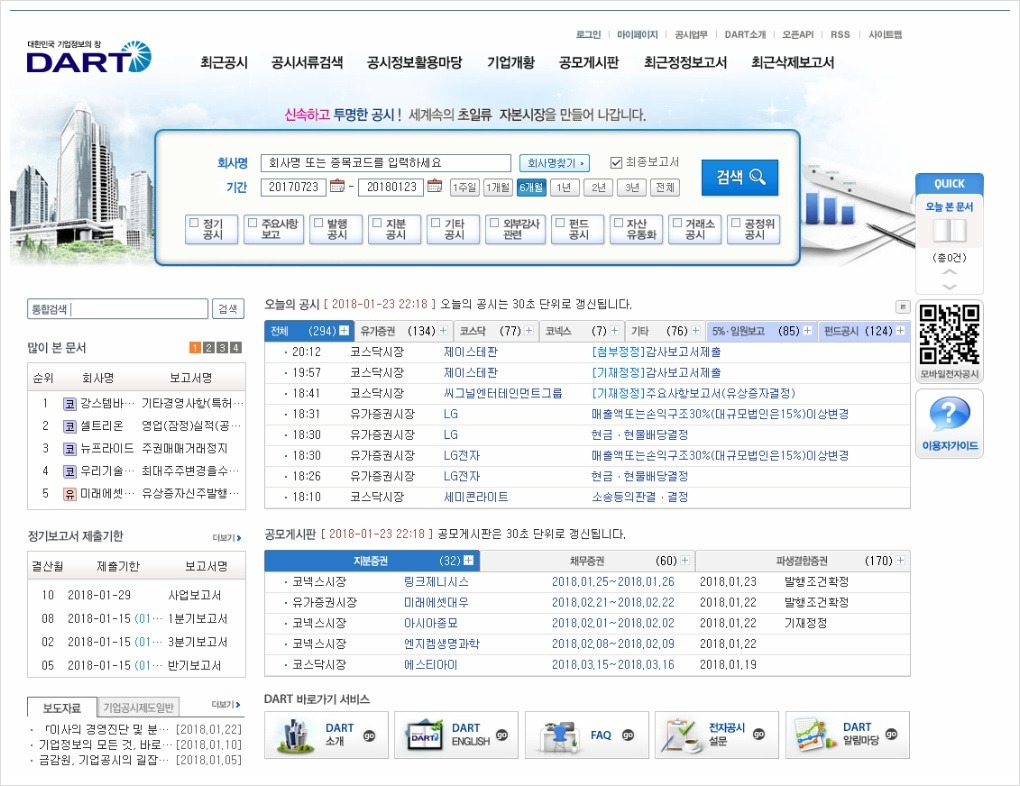Switch to 기업공시제도일반 tab
The image size is (1020, 786).
139,707
